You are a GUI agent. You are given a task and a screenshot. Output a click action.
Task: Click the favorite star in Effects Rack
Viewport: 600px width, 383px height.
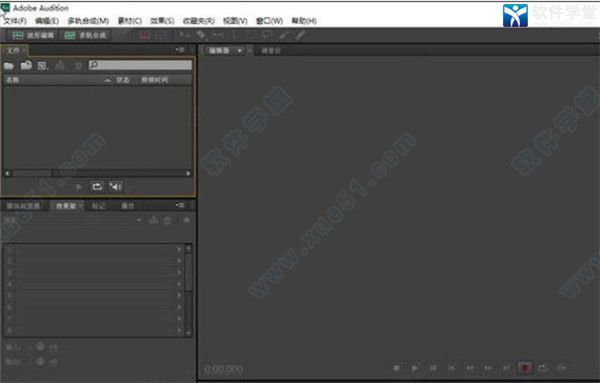click(186, 220)
